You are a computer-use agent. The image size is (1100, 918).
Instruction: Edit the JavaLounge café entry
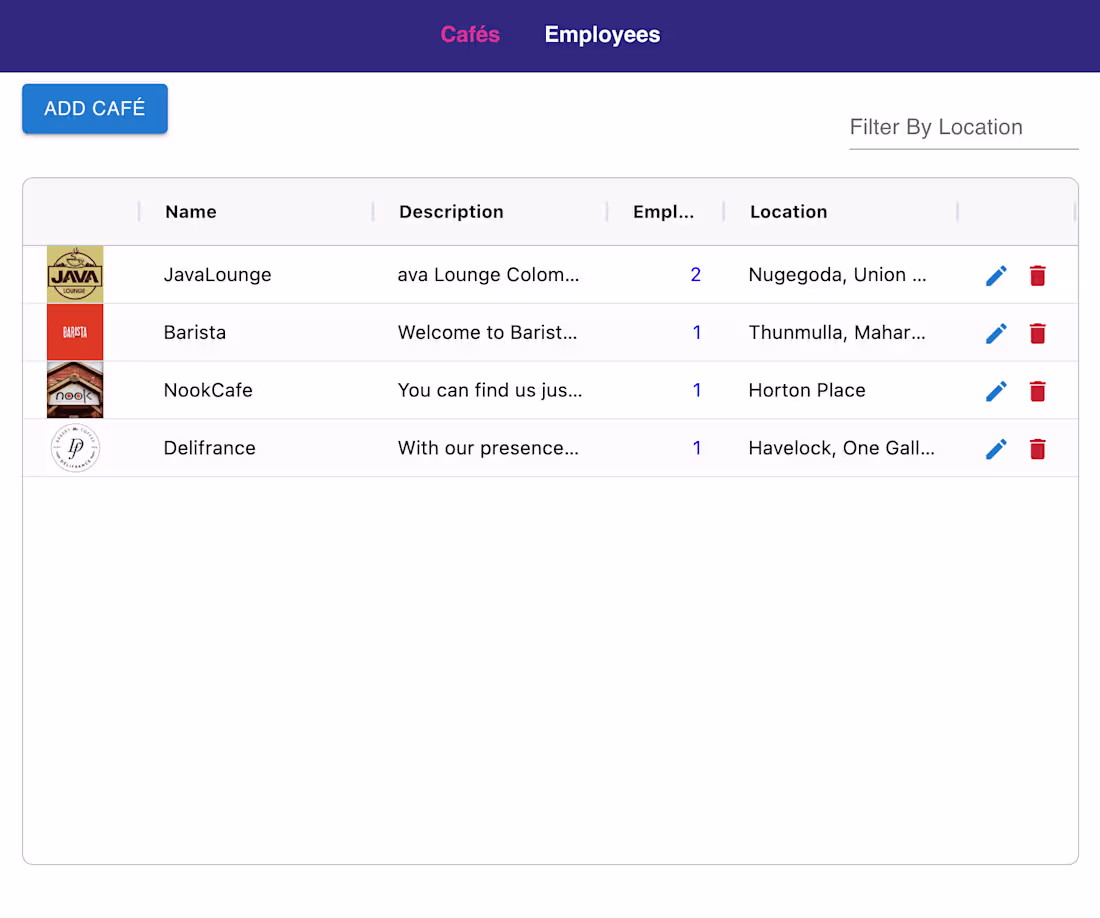[x=996, y=276]
